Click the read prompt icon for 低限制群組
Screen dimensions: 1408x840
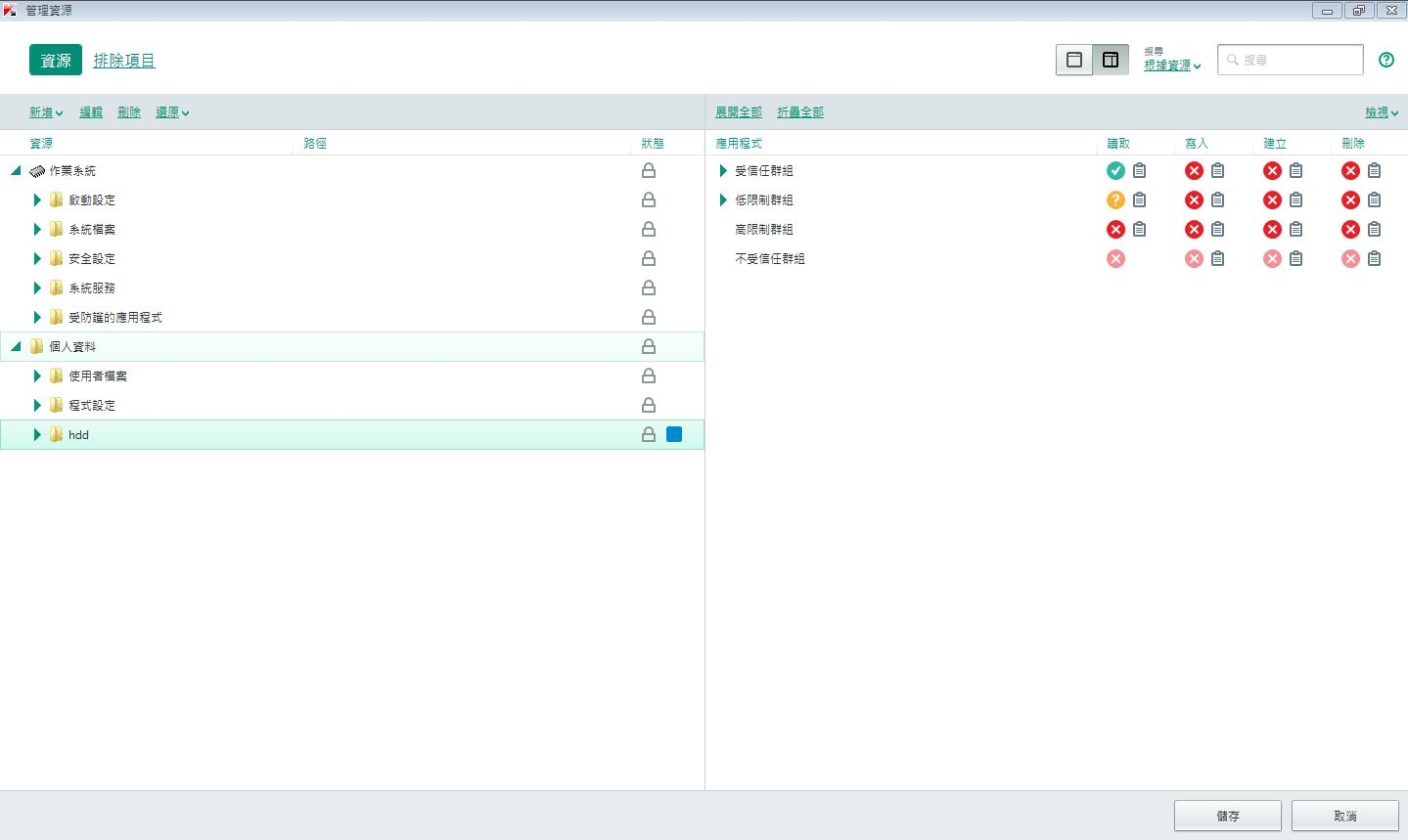(1115, 199)
